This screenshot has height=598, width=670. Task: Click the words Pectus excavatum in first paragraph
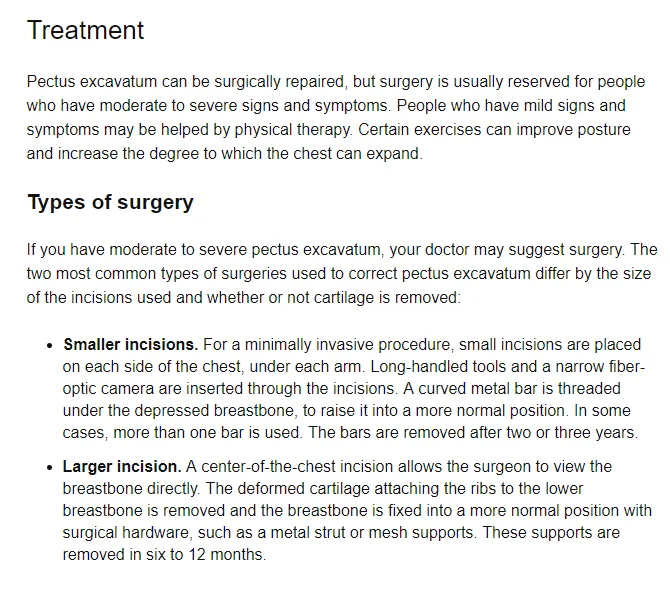[x=92, y=82]
